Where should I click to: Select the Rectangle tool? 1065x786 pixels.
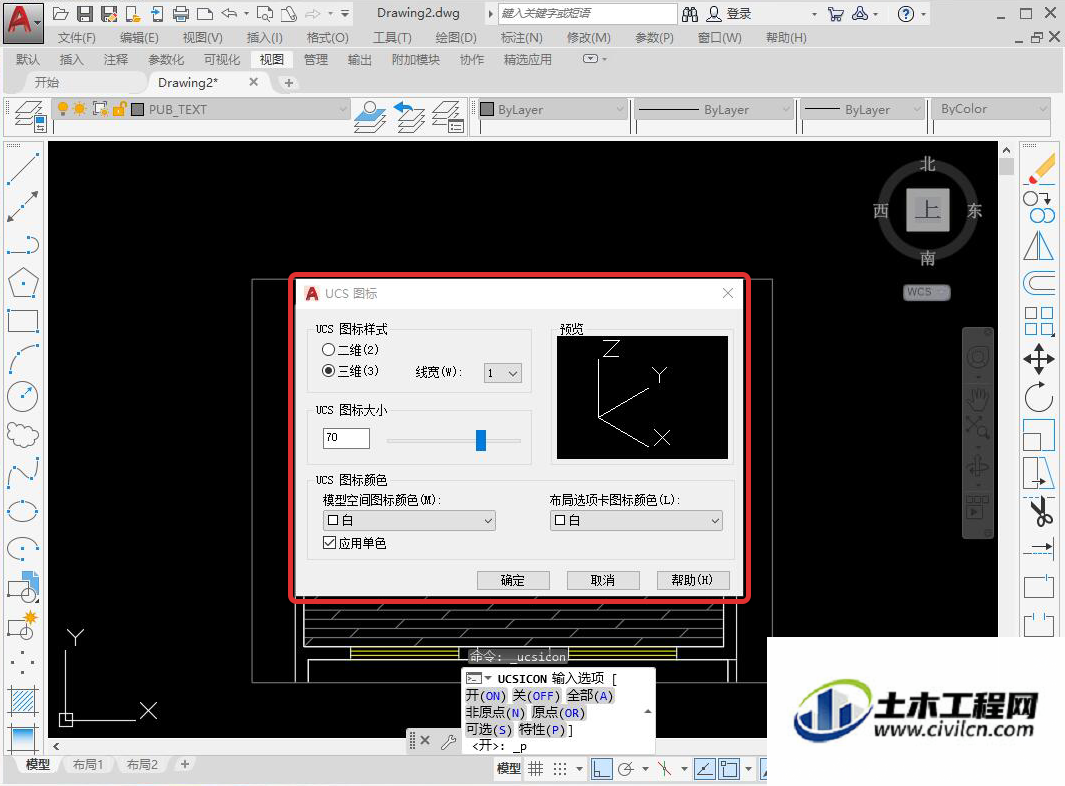click(x=23, y=320)
